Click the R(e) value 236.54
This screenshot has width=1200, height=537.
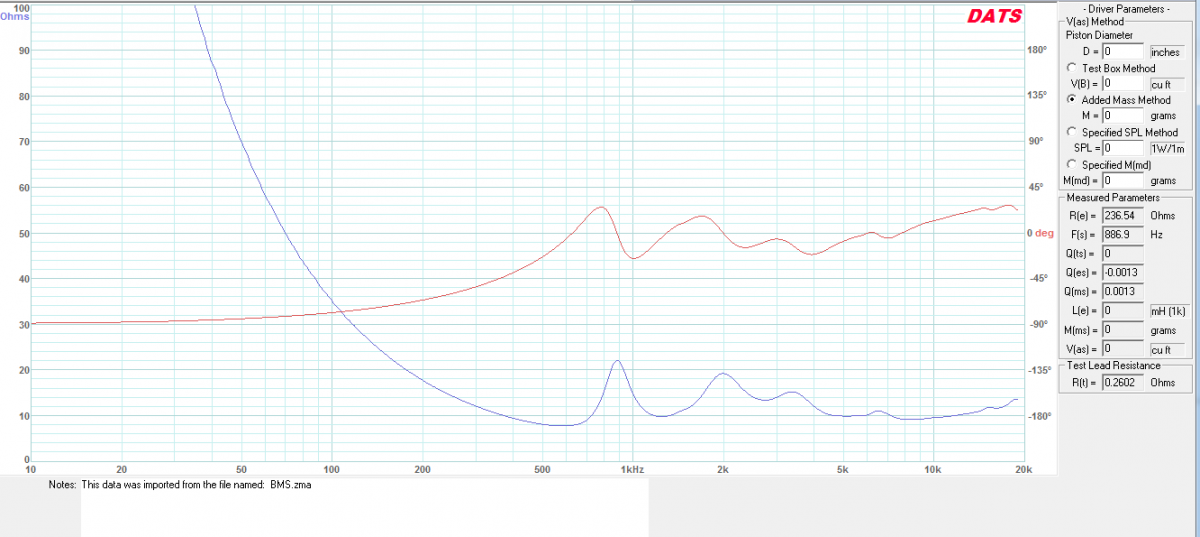click(1123, 215)
